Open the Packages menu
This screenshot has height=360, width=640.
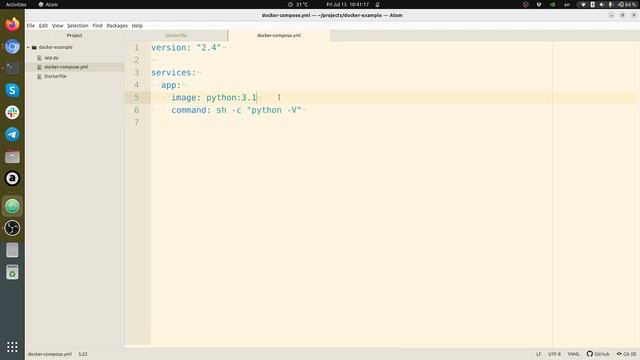[117, 26]
